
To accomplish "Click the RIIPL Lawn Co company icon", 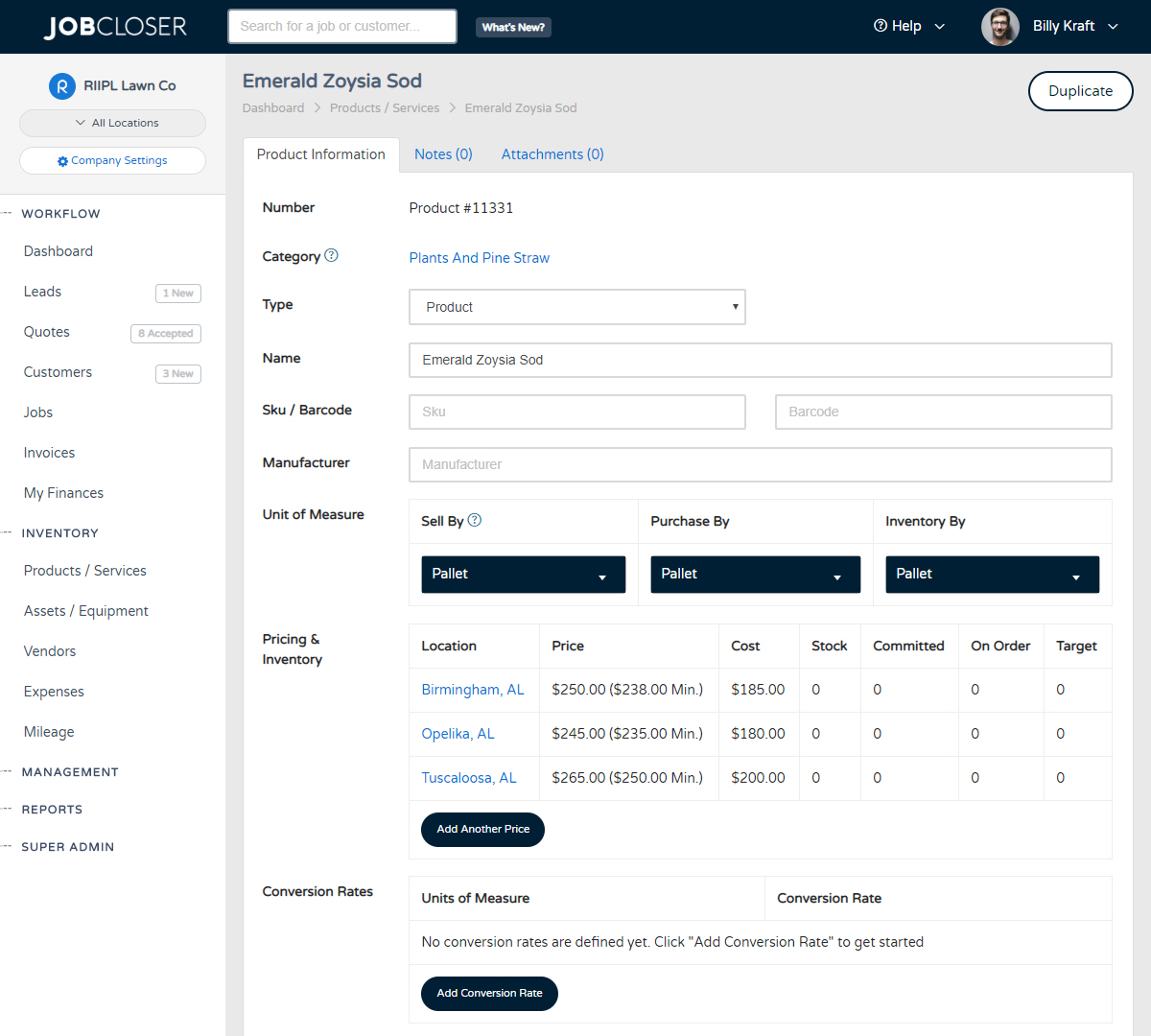I will pos(62,85).
